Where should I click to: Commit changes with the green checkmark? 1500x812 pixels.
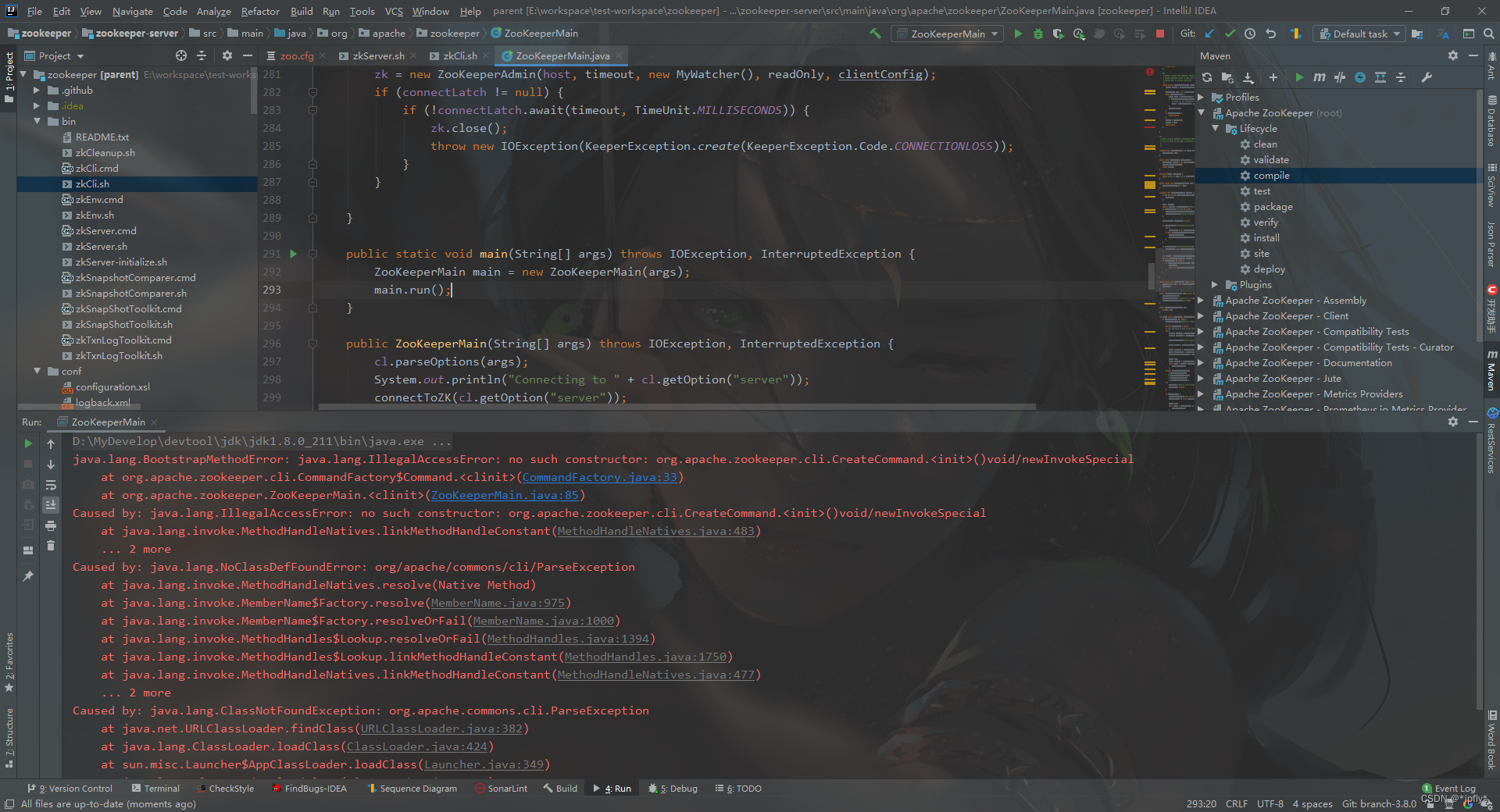pos(1230,34)
